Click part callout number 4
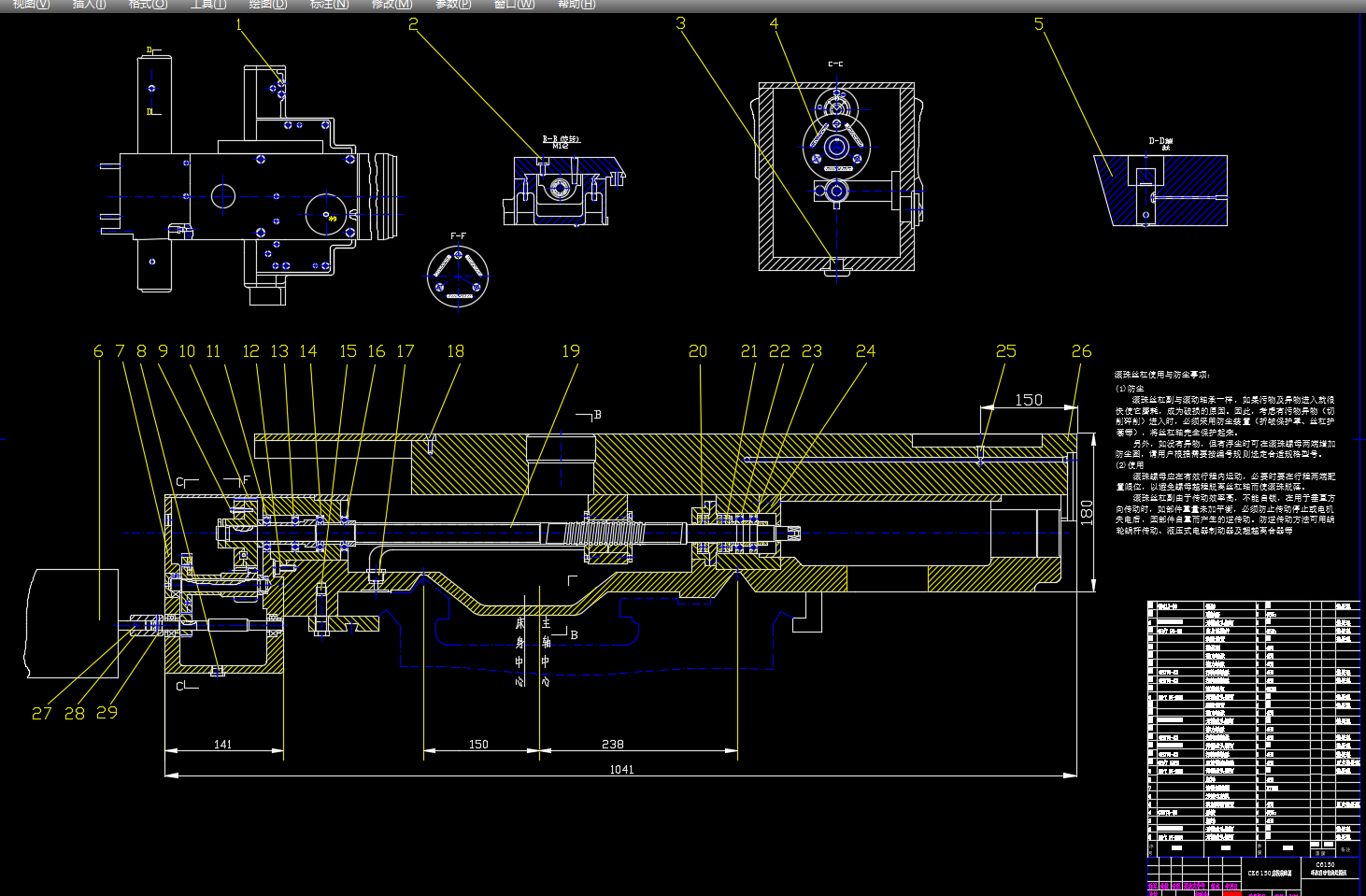 pyautogui.click(x=774, y=23)
